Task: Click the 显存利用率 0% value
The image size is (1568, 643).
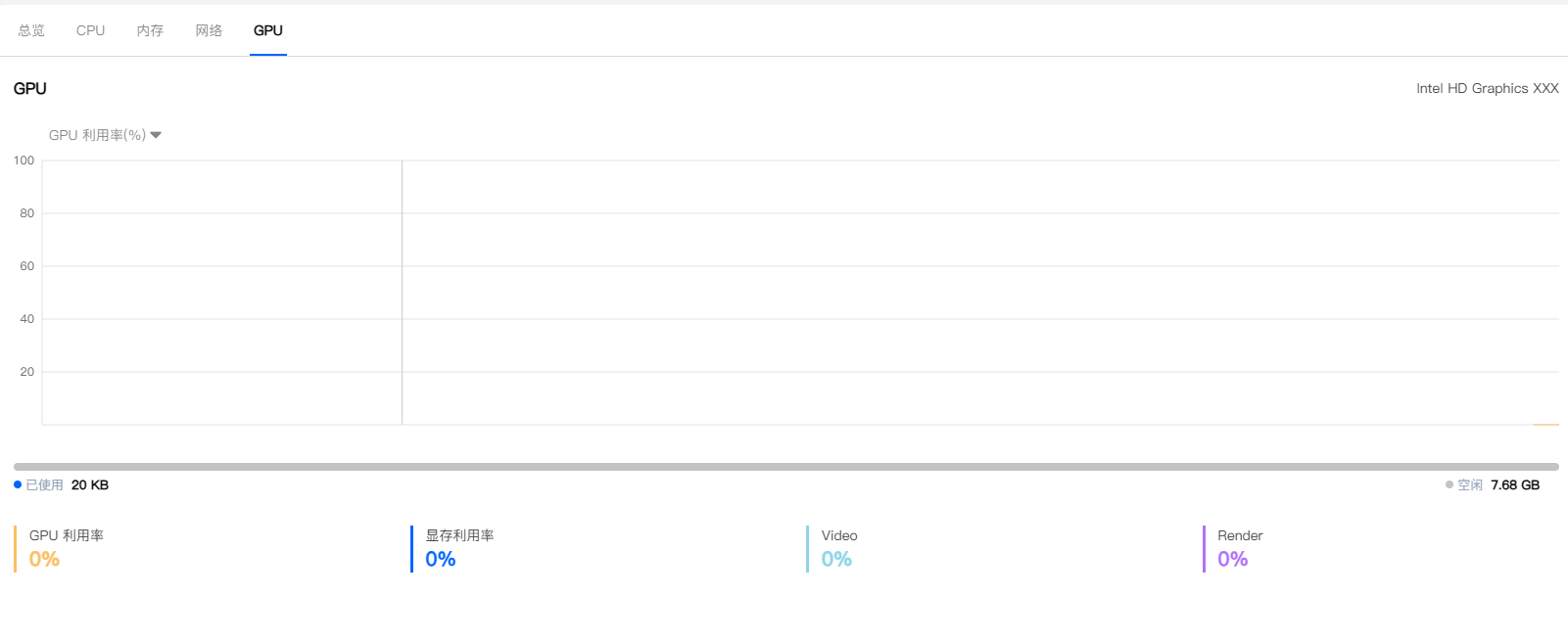Action: [441, 559]
